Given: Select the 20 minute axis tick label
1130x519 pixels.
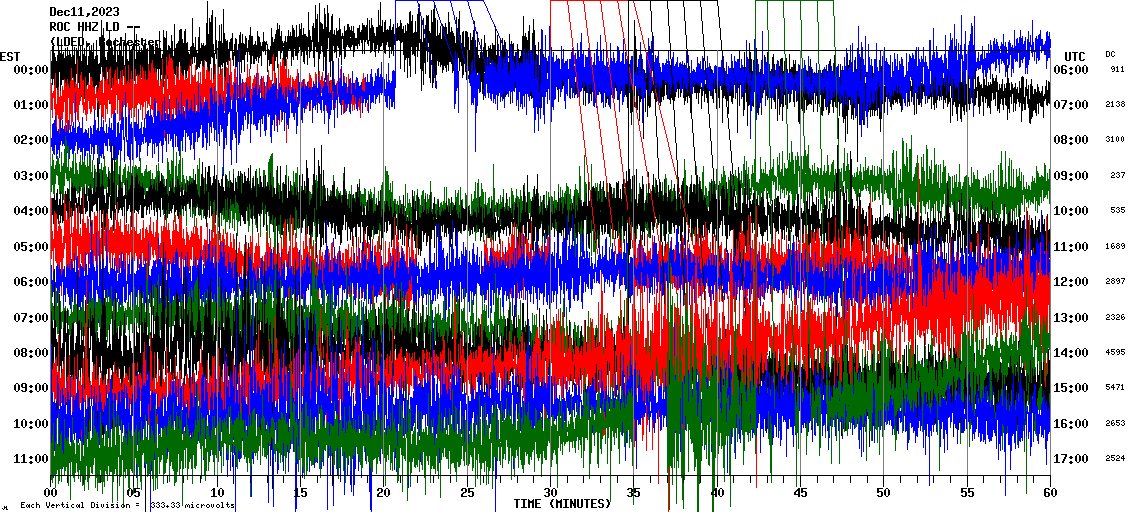Looking at the screenshot, I should [x=384, y=493].
